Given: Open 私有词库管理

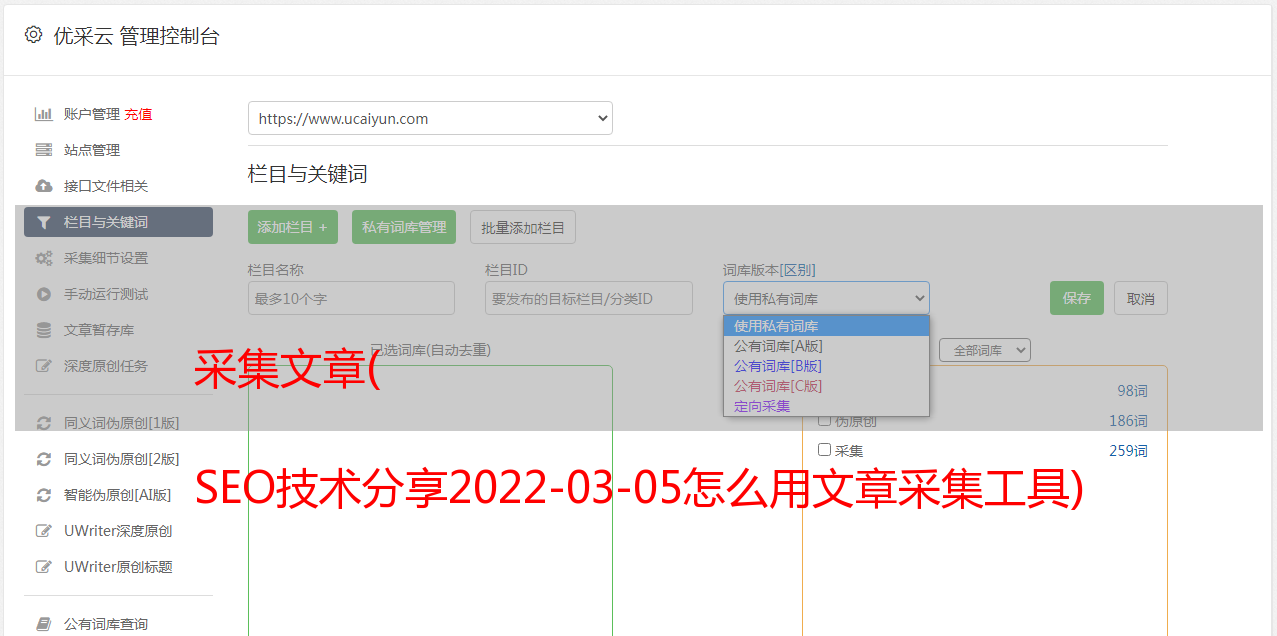Looking at the screenshot, I should click(x=404, y=227).
